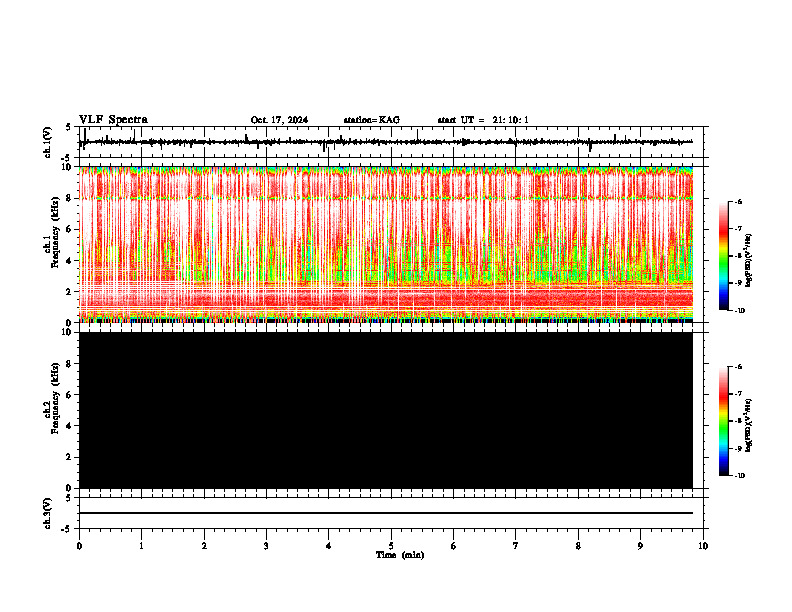This screenshot has width=792, height=612.
Task: Click the "station=KAG" header label
Action: 372,120
